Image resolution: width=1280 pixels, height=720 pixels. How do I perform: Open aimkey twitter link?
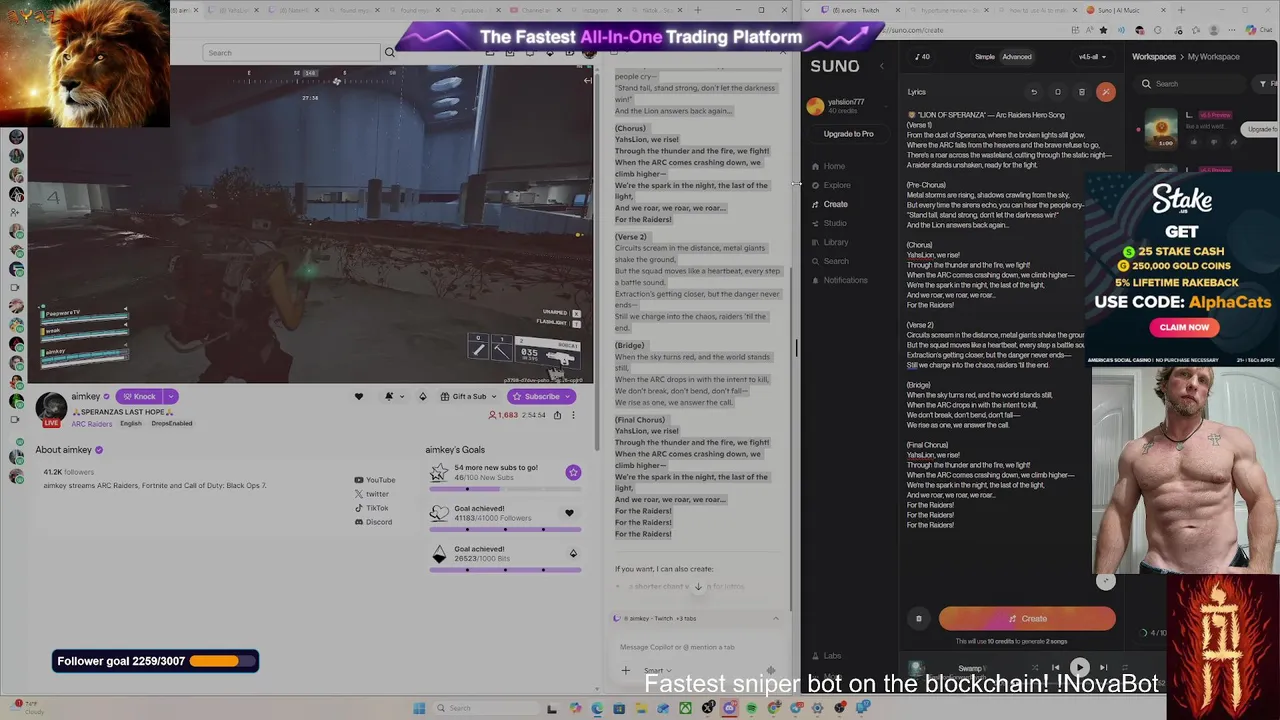(x=372, y=494)
